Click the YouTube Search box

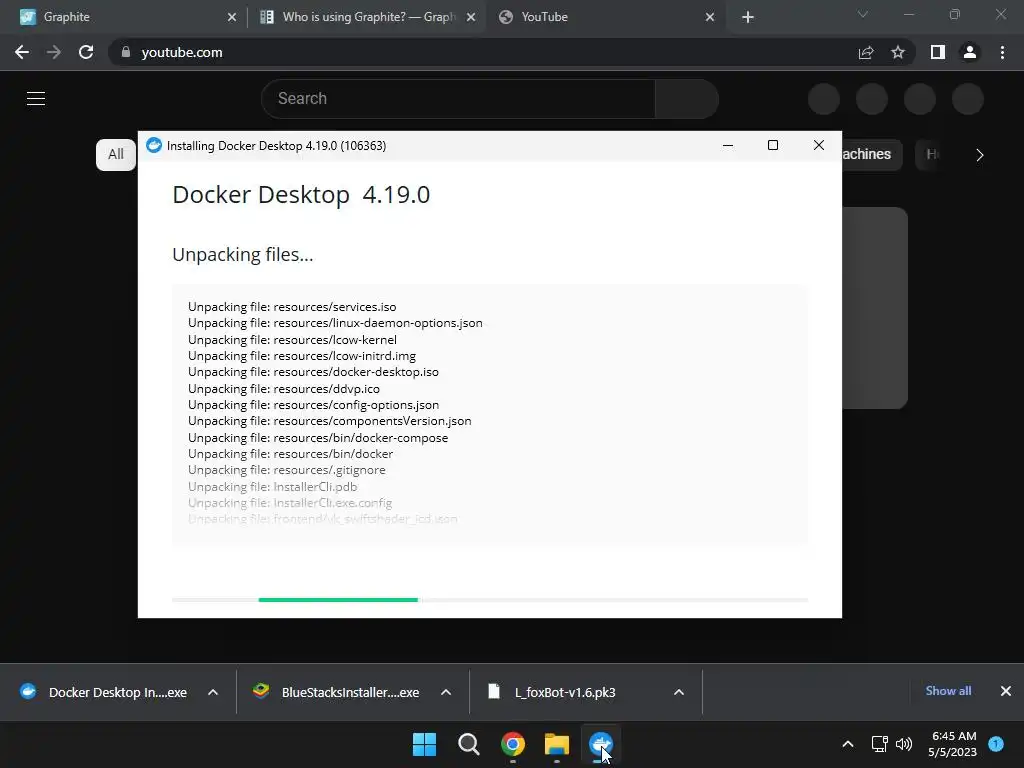point(458,99)
